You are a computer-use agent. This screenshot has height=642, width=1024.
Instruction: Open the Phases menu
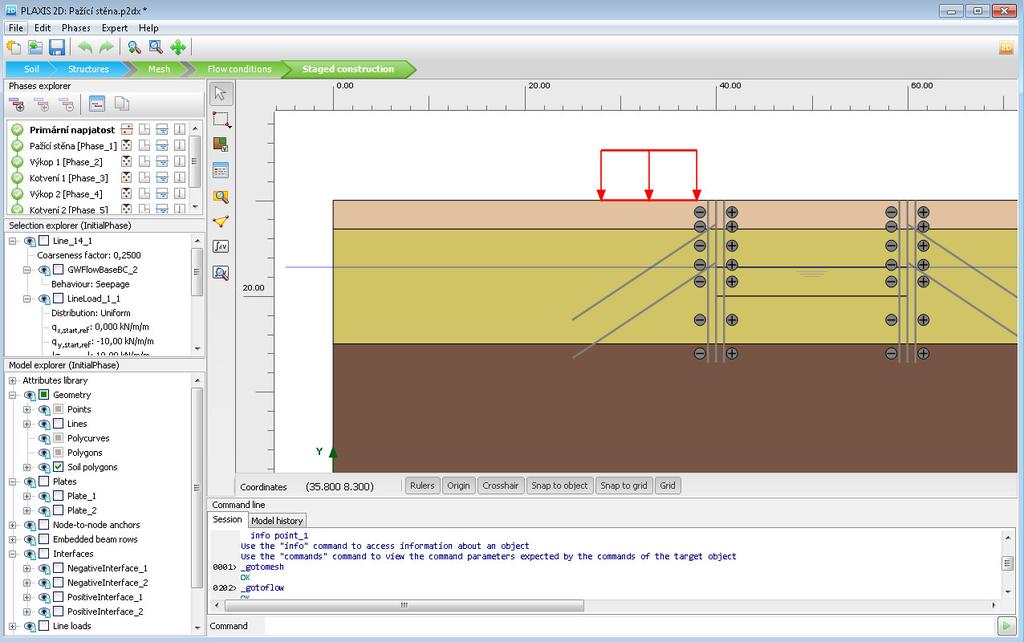(x=76, y=28)
